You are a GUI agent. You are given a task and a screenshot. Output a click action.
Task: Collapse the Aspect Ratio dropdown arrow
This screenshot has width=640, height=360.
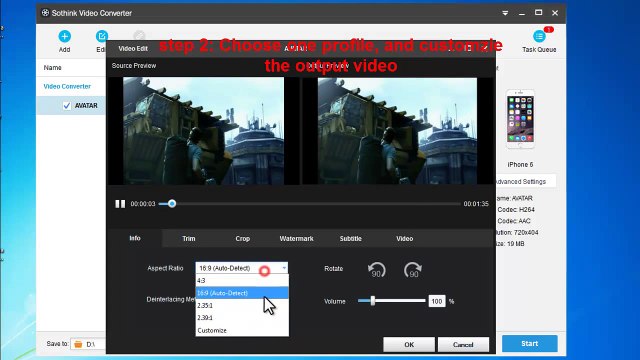[x=284, y=268]
